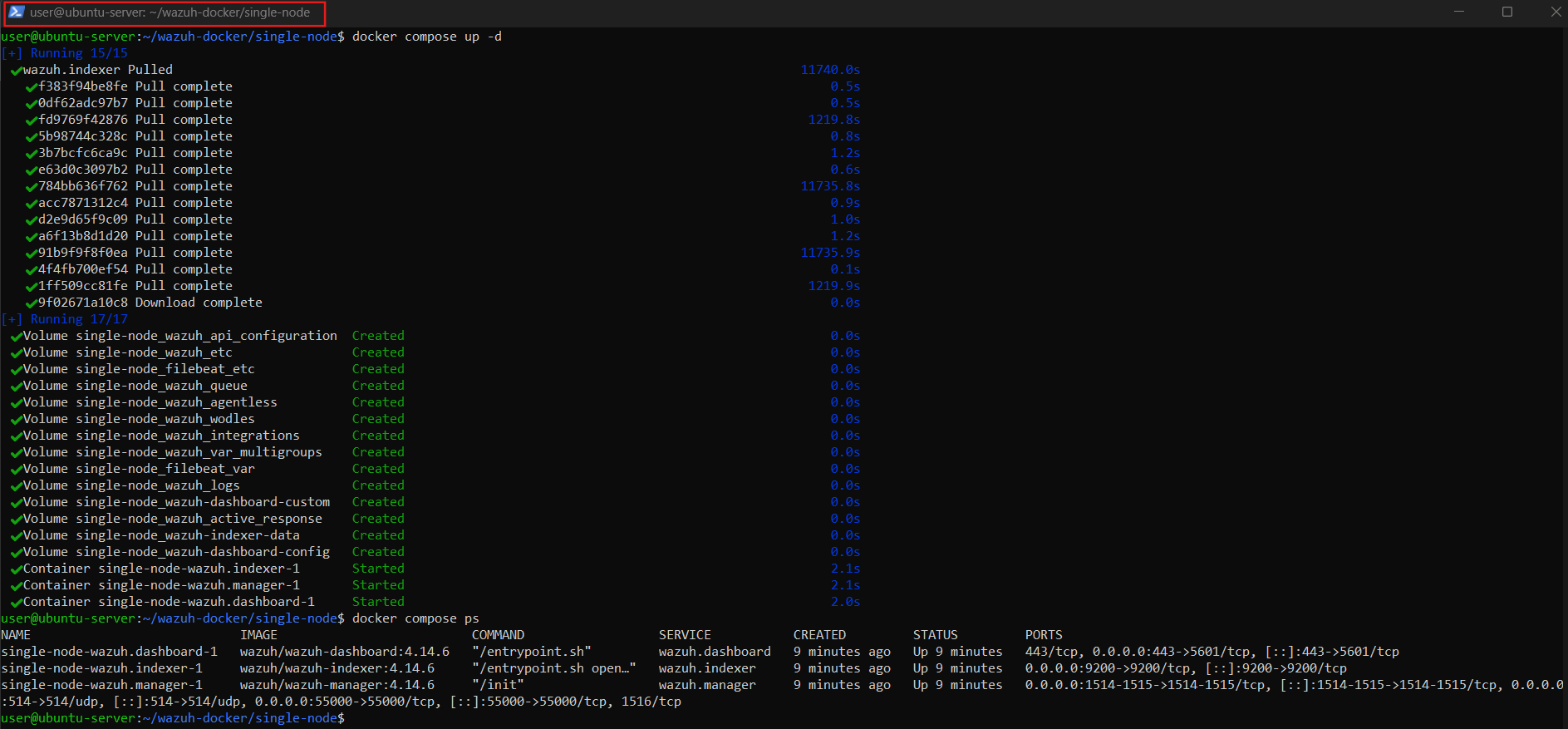This screenshot has height=729, width=1568.
Task: Click the '1219.9s' duration value
Action: pyautogui.click(x=834, y=286)
